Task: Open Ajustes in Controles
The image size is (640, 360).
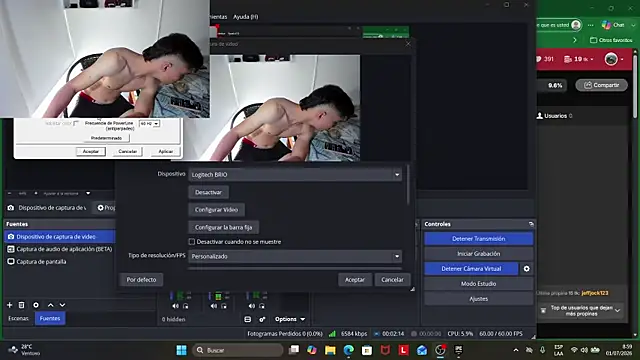Action: click(x=478, y=299)
